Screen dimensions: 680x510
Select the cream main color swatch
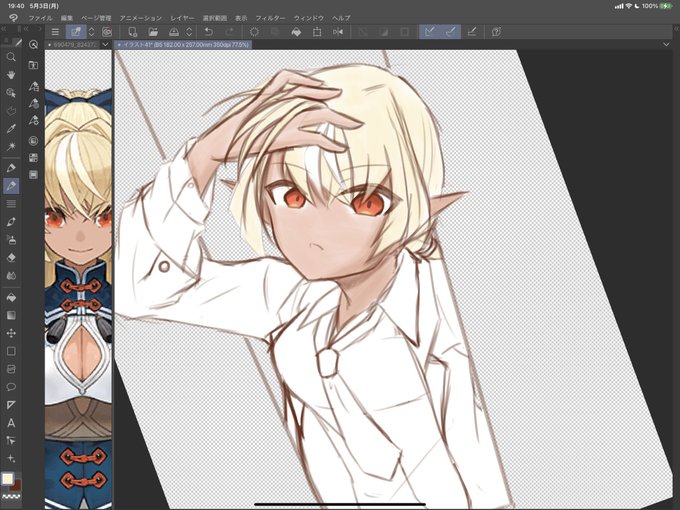[x=7, y=479]
